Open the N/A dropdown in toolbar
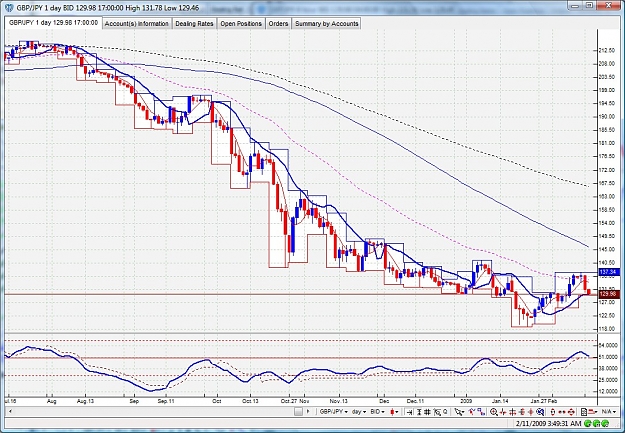Screen dimensions: 625x433 [x=607, y=412]
